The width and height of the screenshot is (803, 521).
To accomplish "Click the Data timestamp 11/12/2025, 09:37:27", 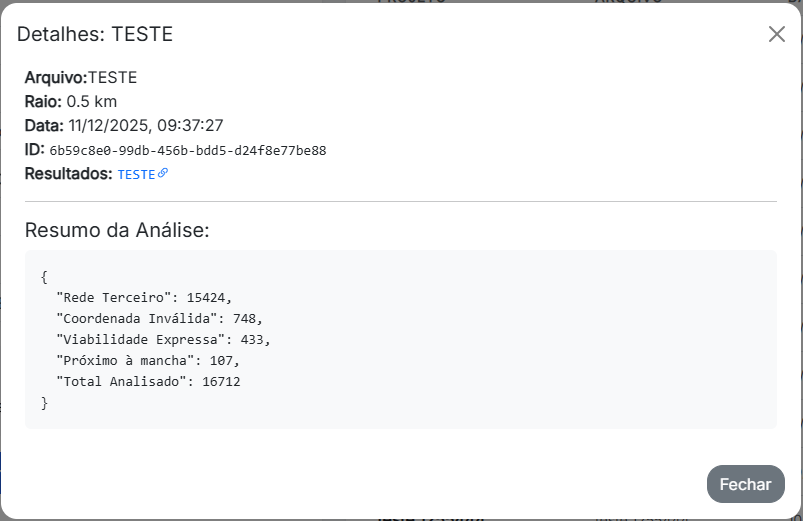I will pos(145,125).
